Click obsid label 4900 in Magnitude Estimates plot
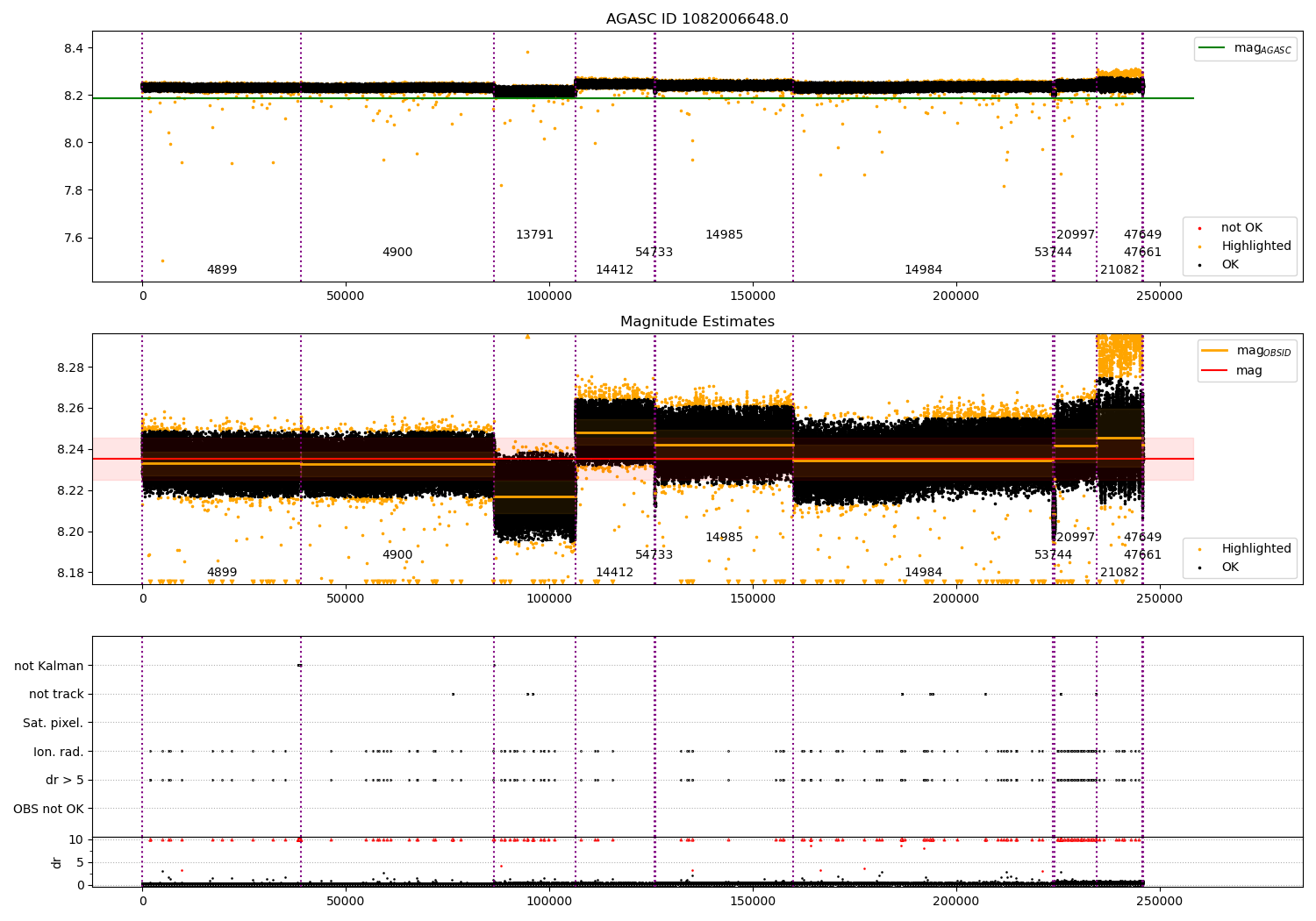Image resolution: width=1316 pixels, height=921 pixels. pos(397,555)
